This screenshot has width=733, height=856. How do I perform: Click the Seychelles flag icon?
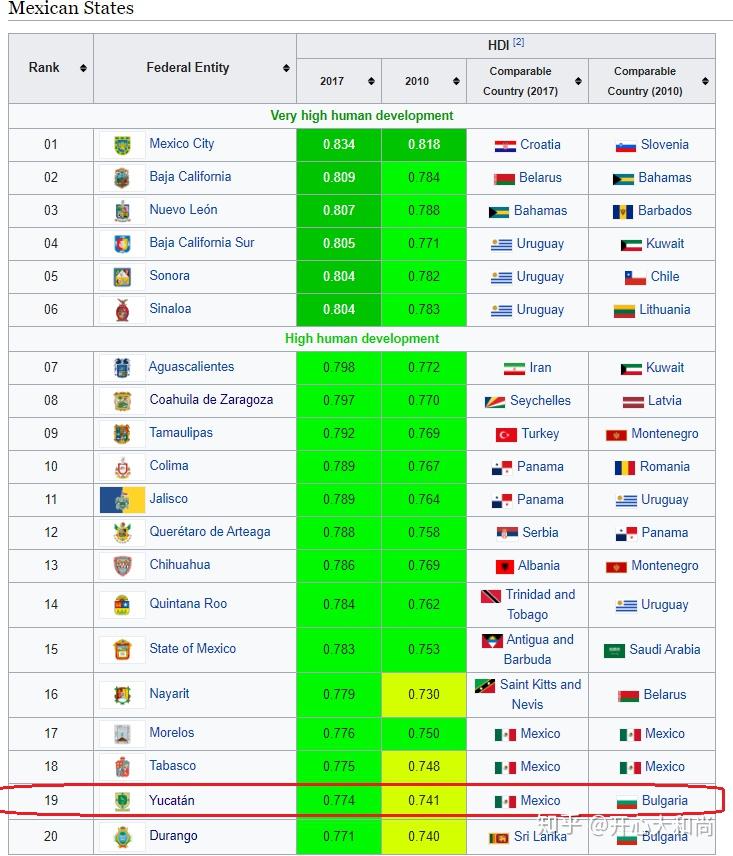pos(494,401)
